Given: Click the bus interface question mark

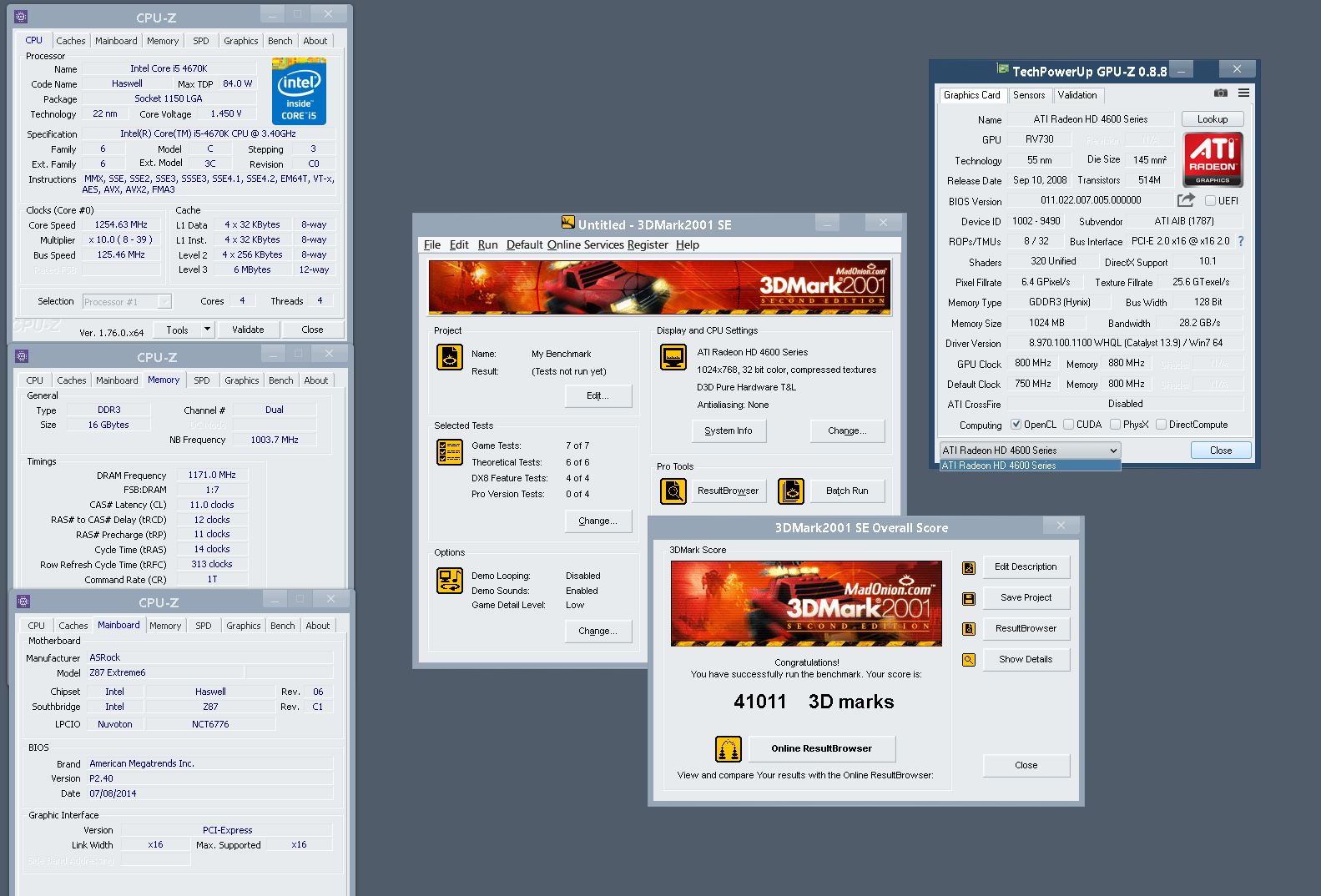Looking at the screenshot, I should pyautogui.click(x=1241, y=241).
